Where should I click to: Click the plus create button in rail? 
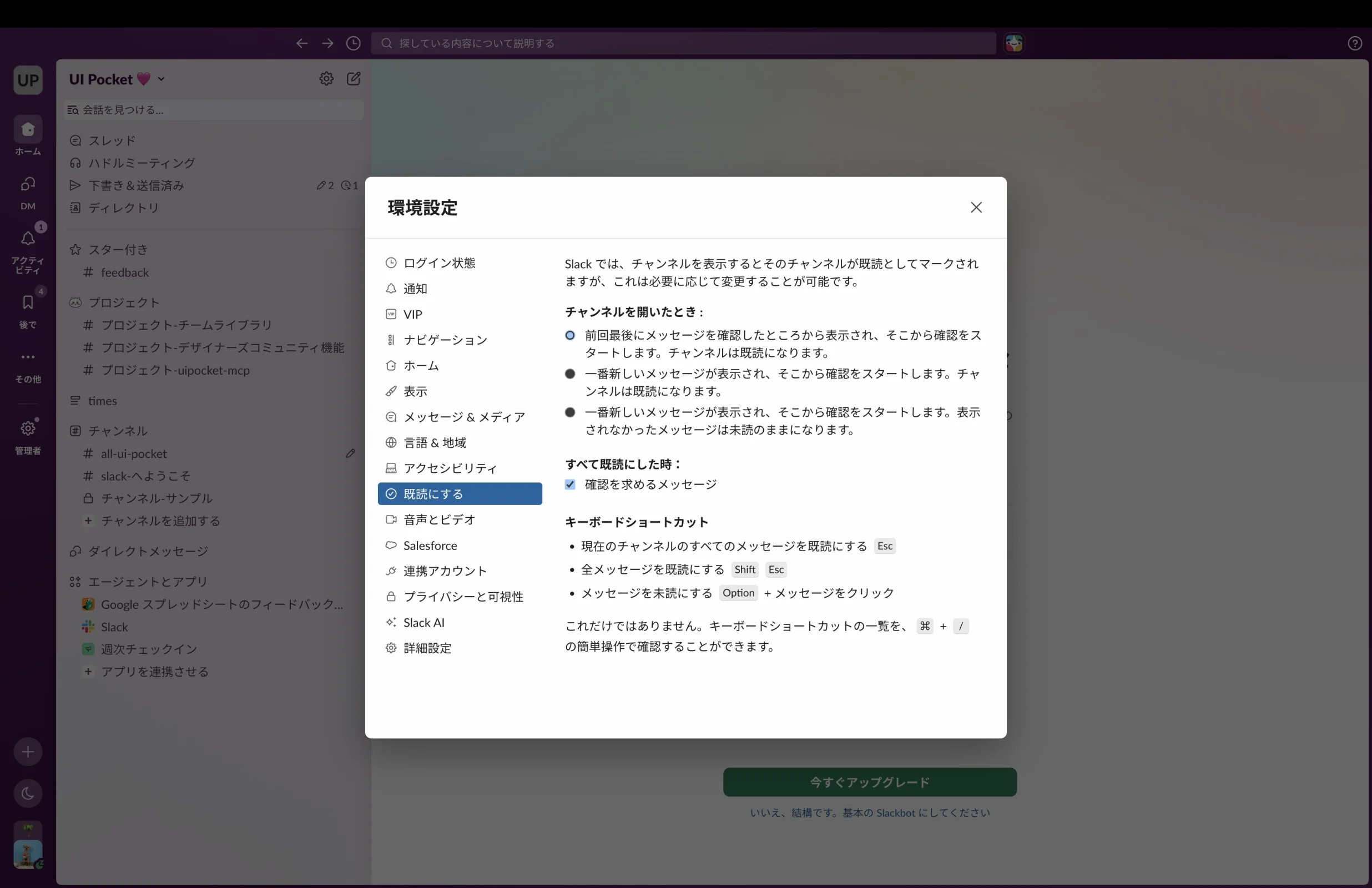coord(28,751)
